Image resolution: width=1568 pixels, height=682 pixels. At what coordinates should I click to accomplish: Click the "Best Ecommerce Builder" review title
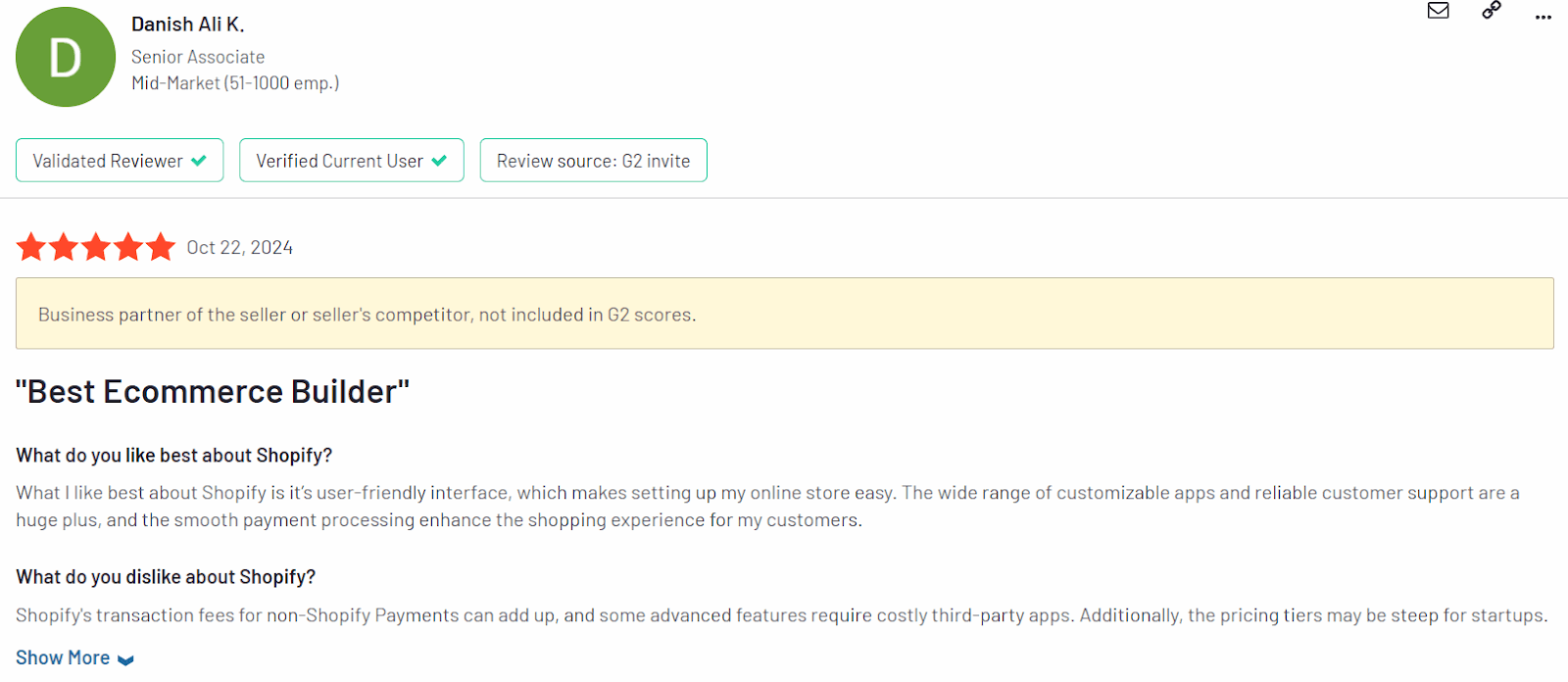(x=213, y=392)
